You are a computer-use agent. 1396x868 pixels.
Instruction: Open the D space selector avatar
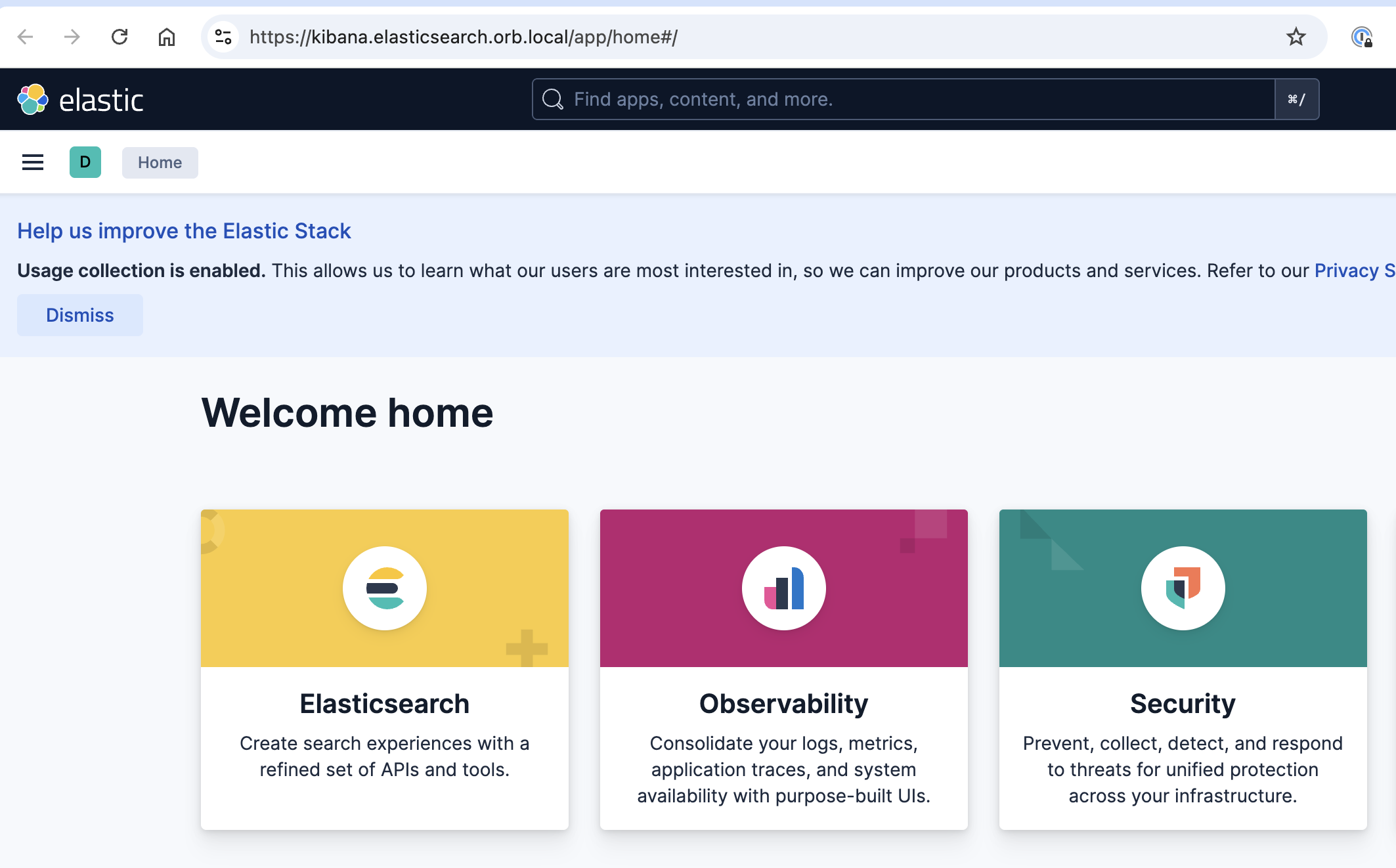tap(85, 162)
